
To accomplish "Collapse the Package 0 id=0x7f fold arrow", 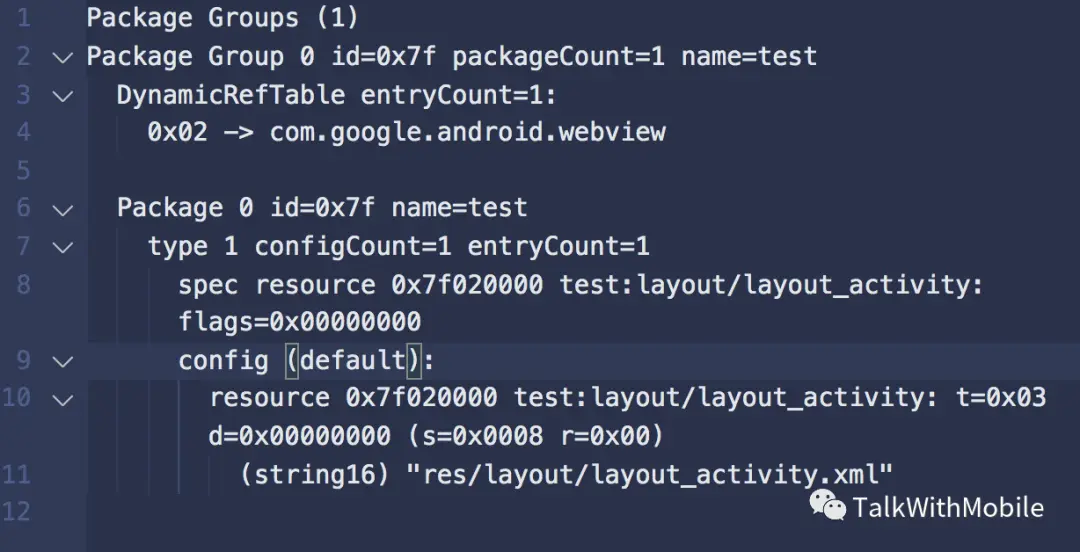I will point(63,209).
